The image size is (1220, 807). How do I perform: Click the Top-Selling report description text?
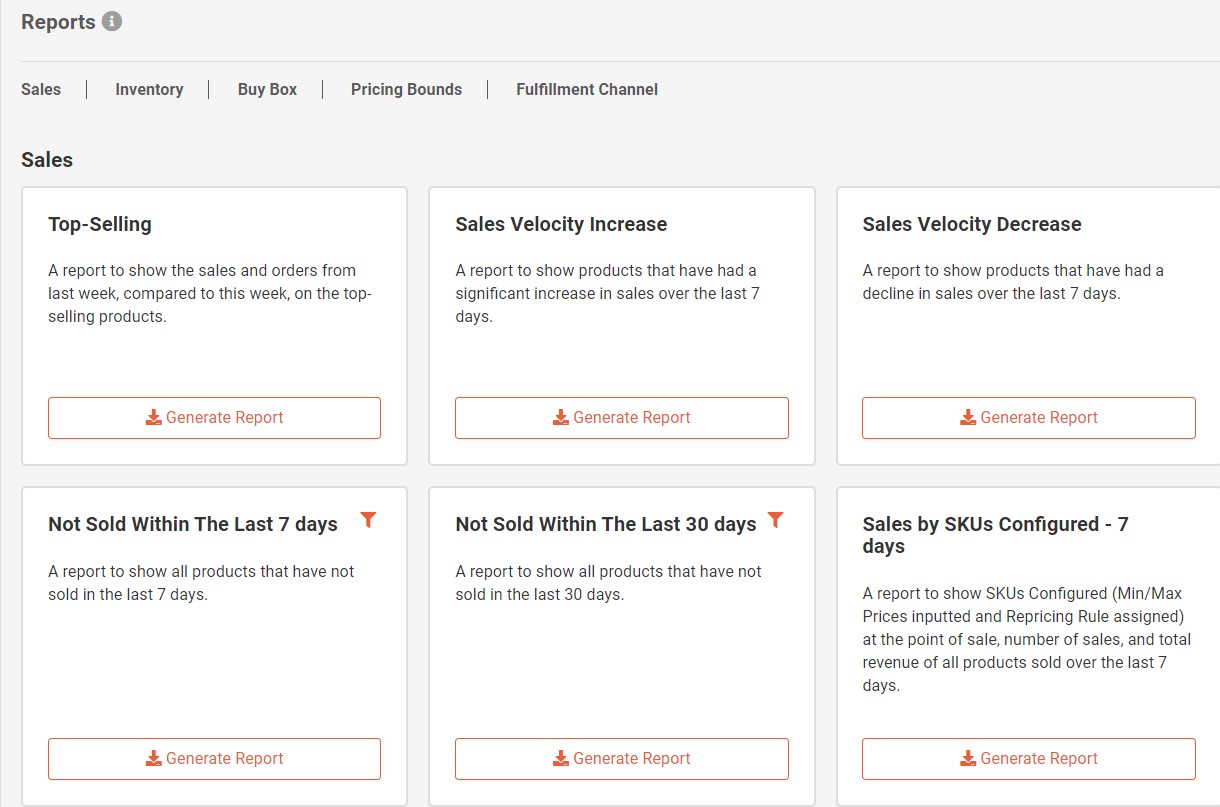[x=210, y=293]
